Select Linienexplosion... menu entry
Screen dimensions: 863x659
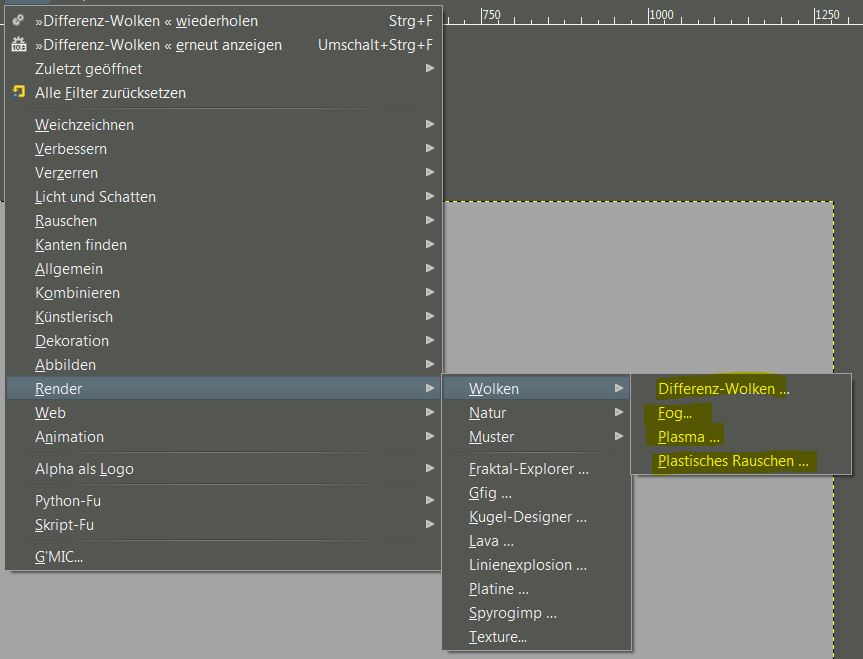(x=527, y=565)
